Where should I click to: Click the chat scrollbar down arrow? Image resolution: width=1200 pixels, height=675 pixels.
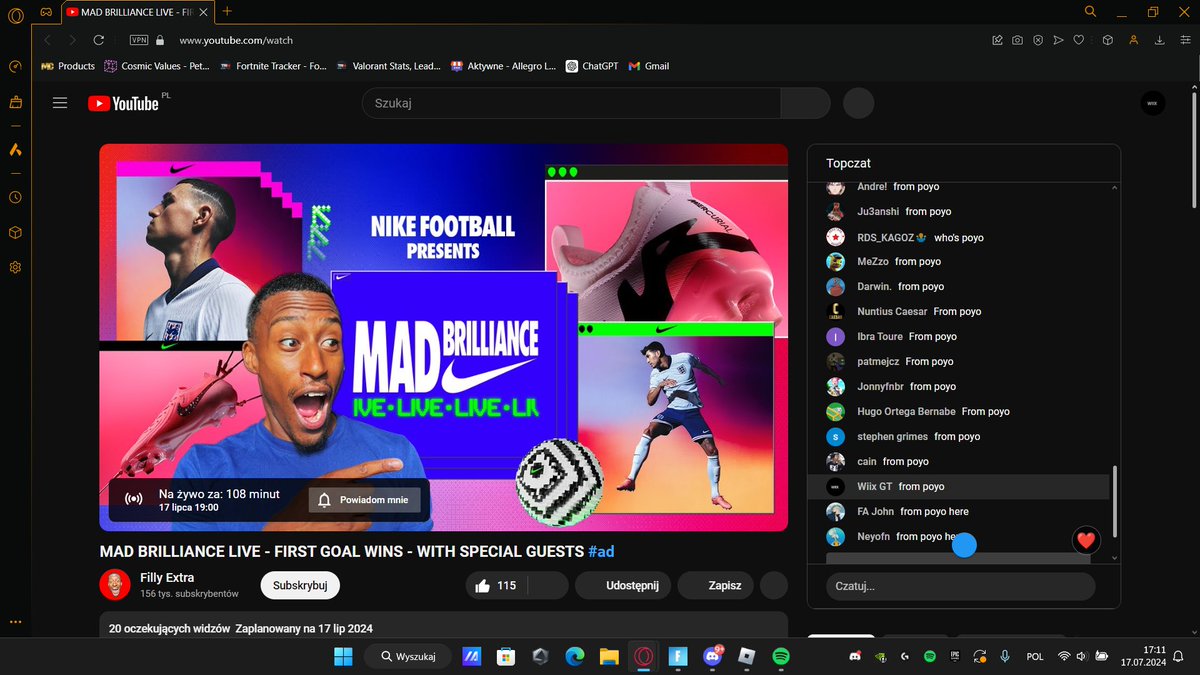tap(1115, 558)
